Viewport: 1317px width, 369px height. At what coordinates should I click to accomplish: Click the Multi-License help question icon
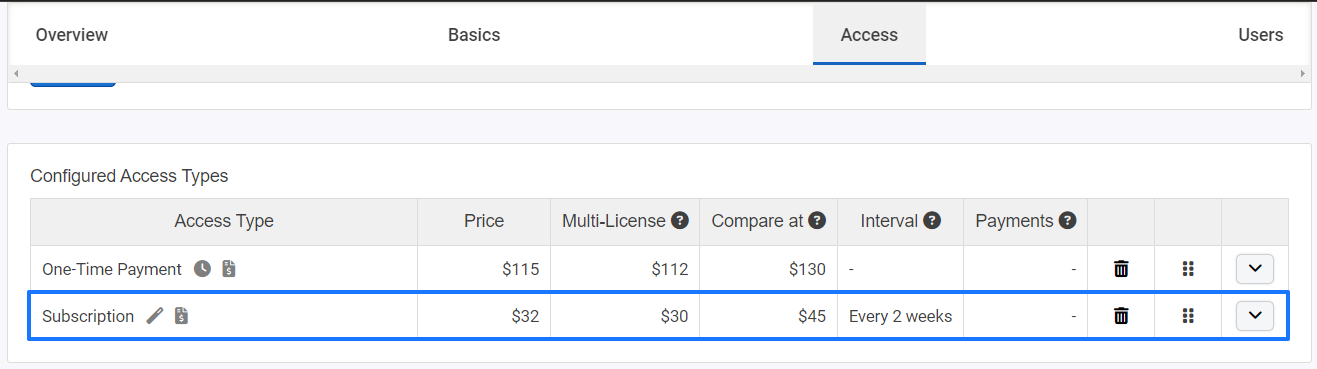(x=680, y=221)
